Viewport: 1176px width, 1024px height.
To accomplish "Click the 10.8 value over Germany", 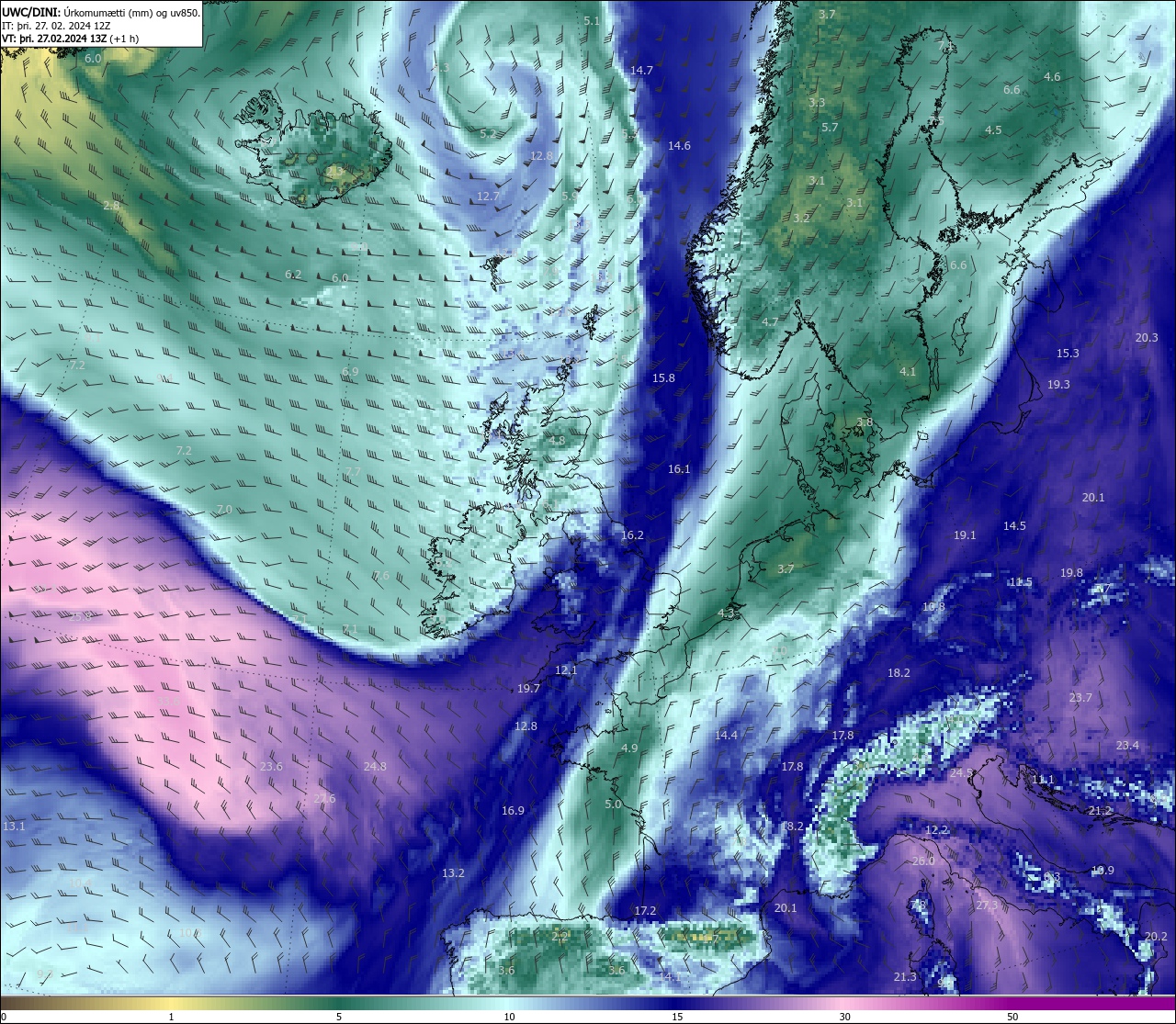I will pyautogui.click(x=933, y=607).
